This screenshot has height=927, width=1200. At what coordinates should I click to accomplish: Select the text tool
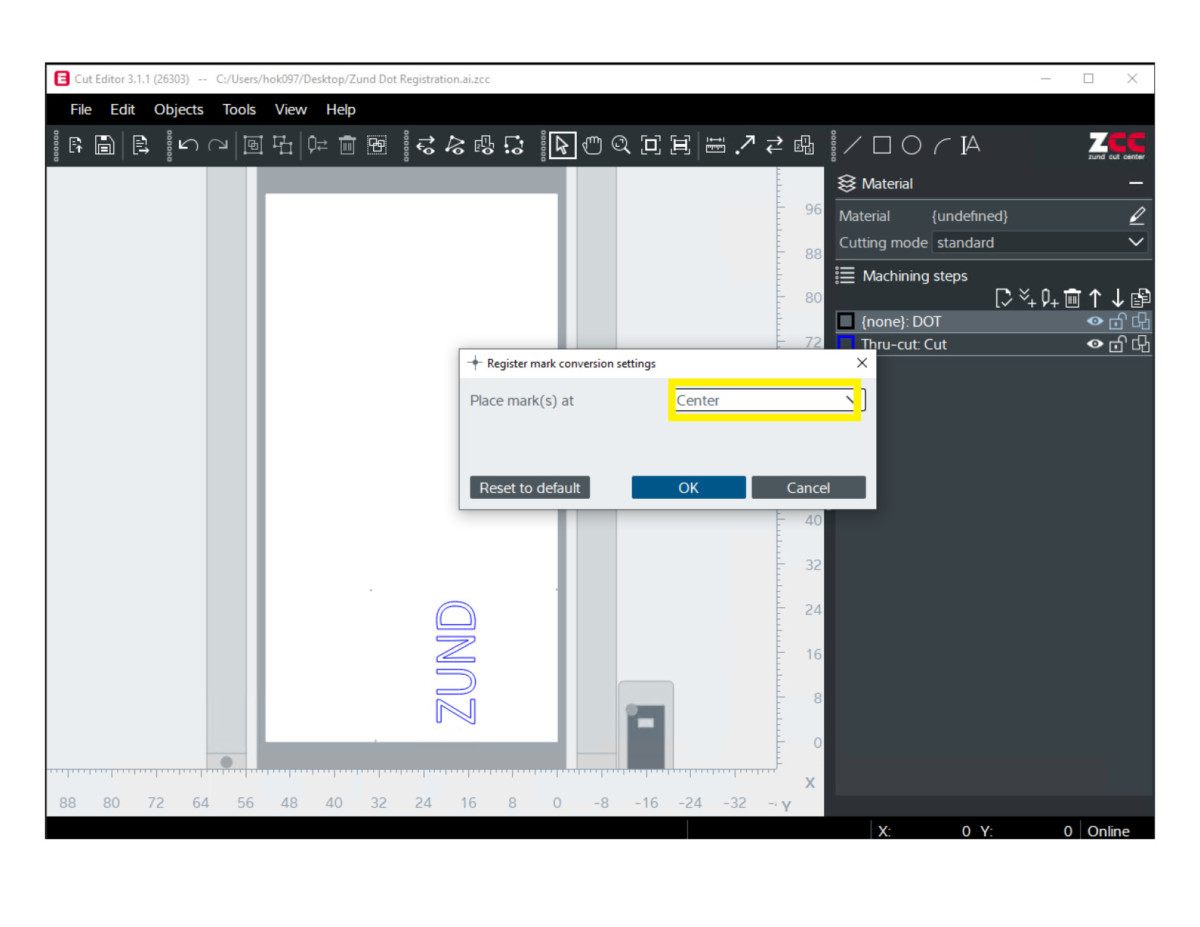coord(970,146)
